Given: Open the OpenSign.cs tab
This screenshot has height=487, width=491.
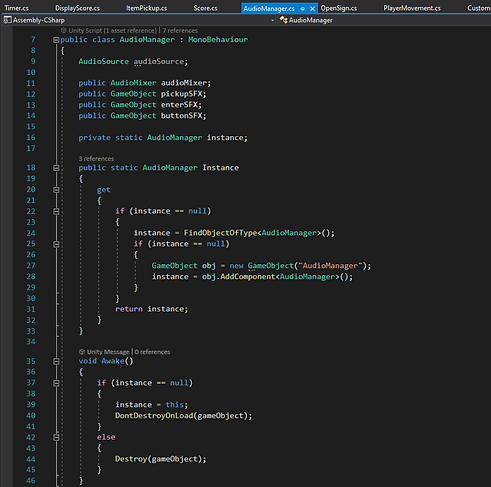Looking at the screenshot, I should [x=339, y=8].
